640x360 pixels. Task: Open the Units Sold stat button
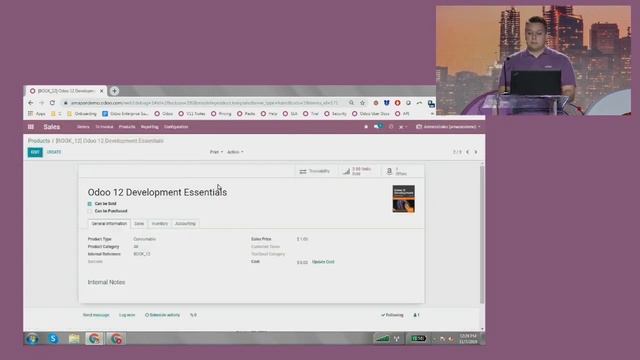[x=358, y=171]
